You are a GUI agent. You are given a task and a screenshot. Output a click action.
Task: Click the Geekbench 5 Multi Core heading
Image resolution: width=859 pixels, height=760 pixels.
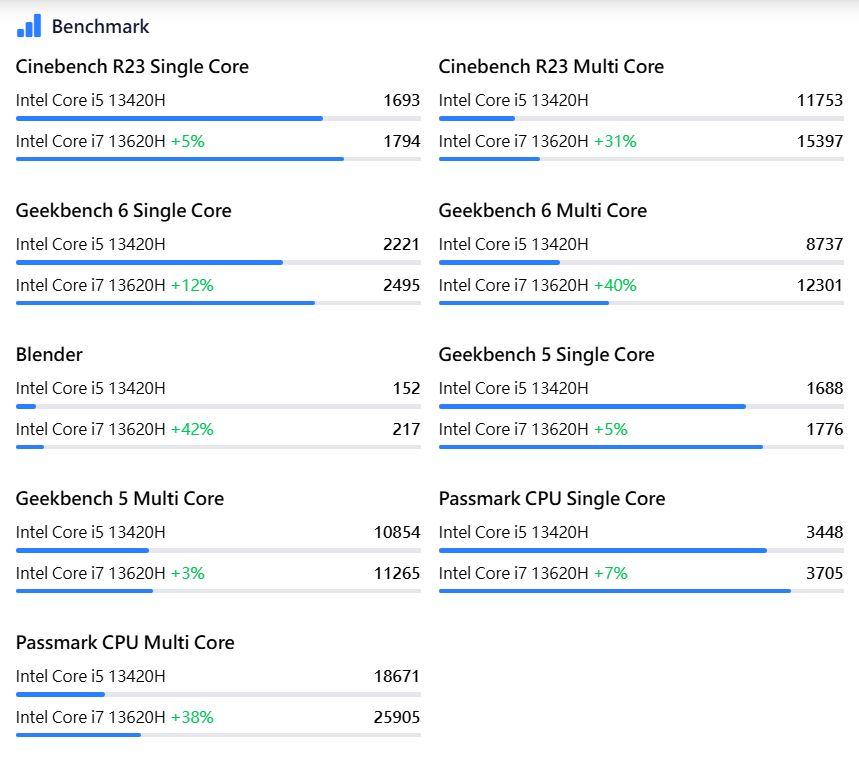(120, 499)
